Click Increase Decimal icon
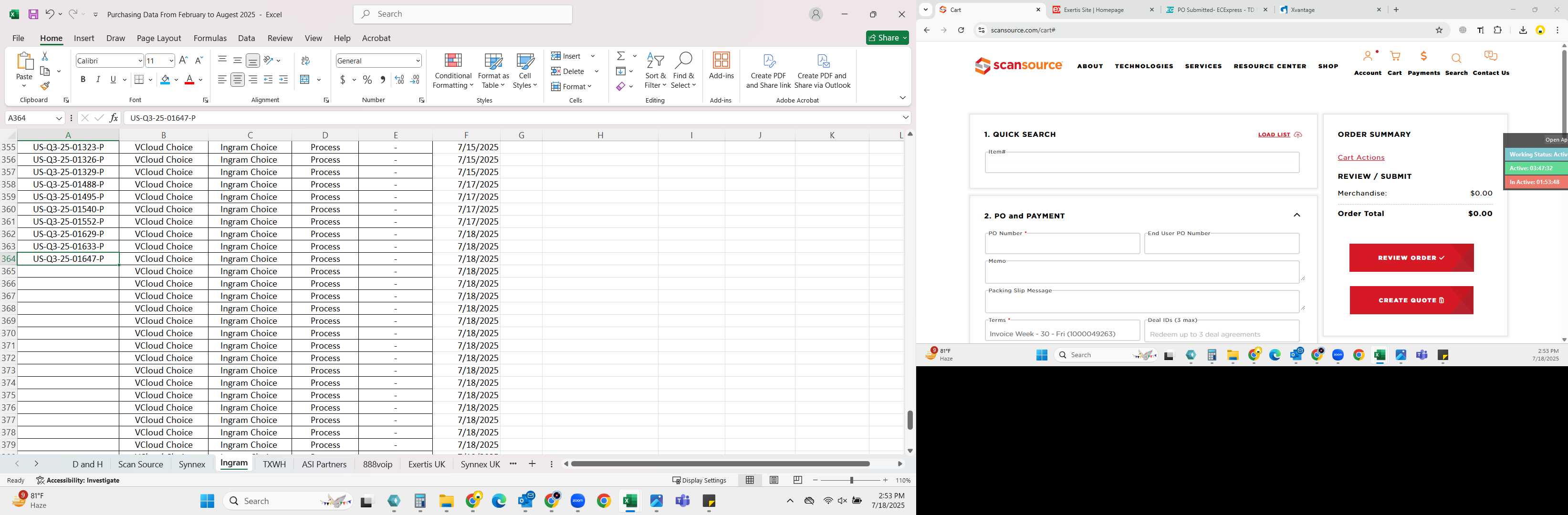 pyautogui.click(x=399, y=80)
